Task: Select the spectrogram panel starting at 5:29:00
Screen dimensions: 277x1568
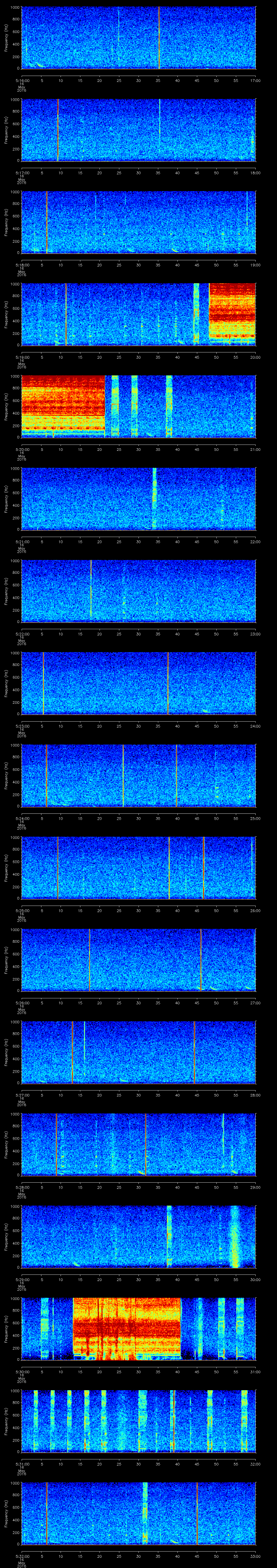Action: point(138,1237)
